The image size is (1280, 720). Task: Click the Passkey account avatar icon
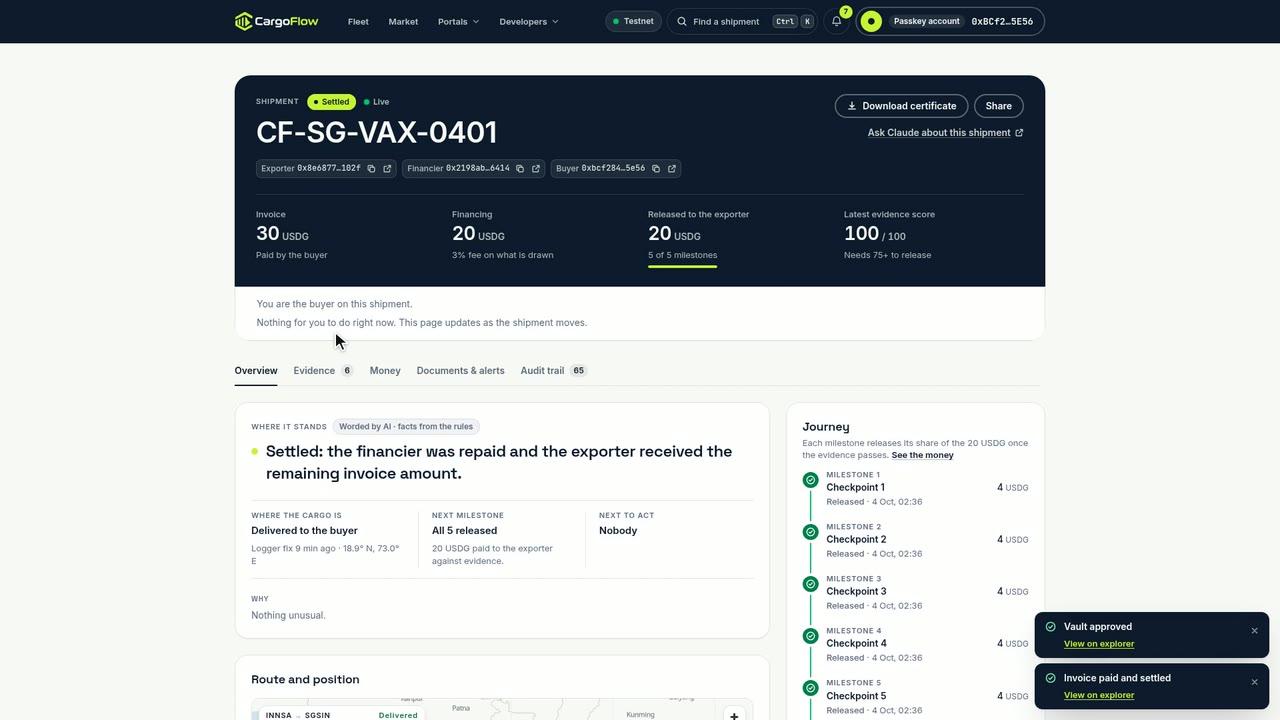point(871,21)
